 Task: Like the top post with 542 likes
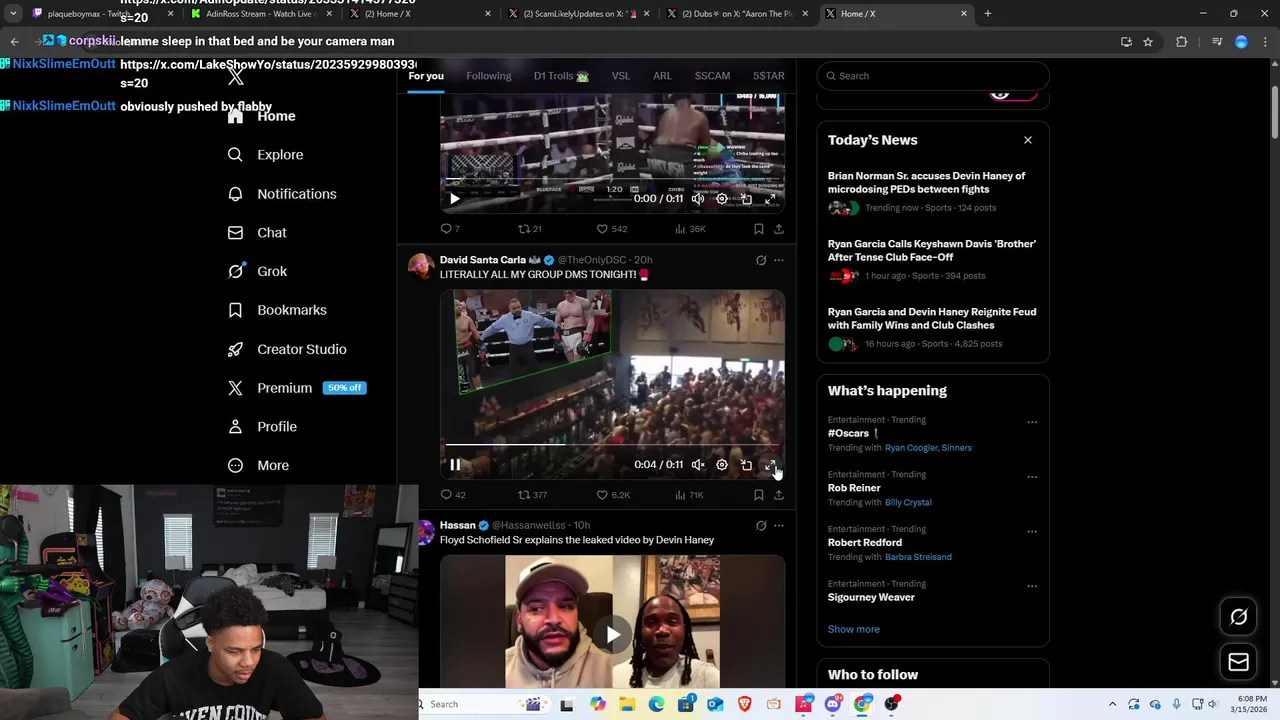point(612,229)
